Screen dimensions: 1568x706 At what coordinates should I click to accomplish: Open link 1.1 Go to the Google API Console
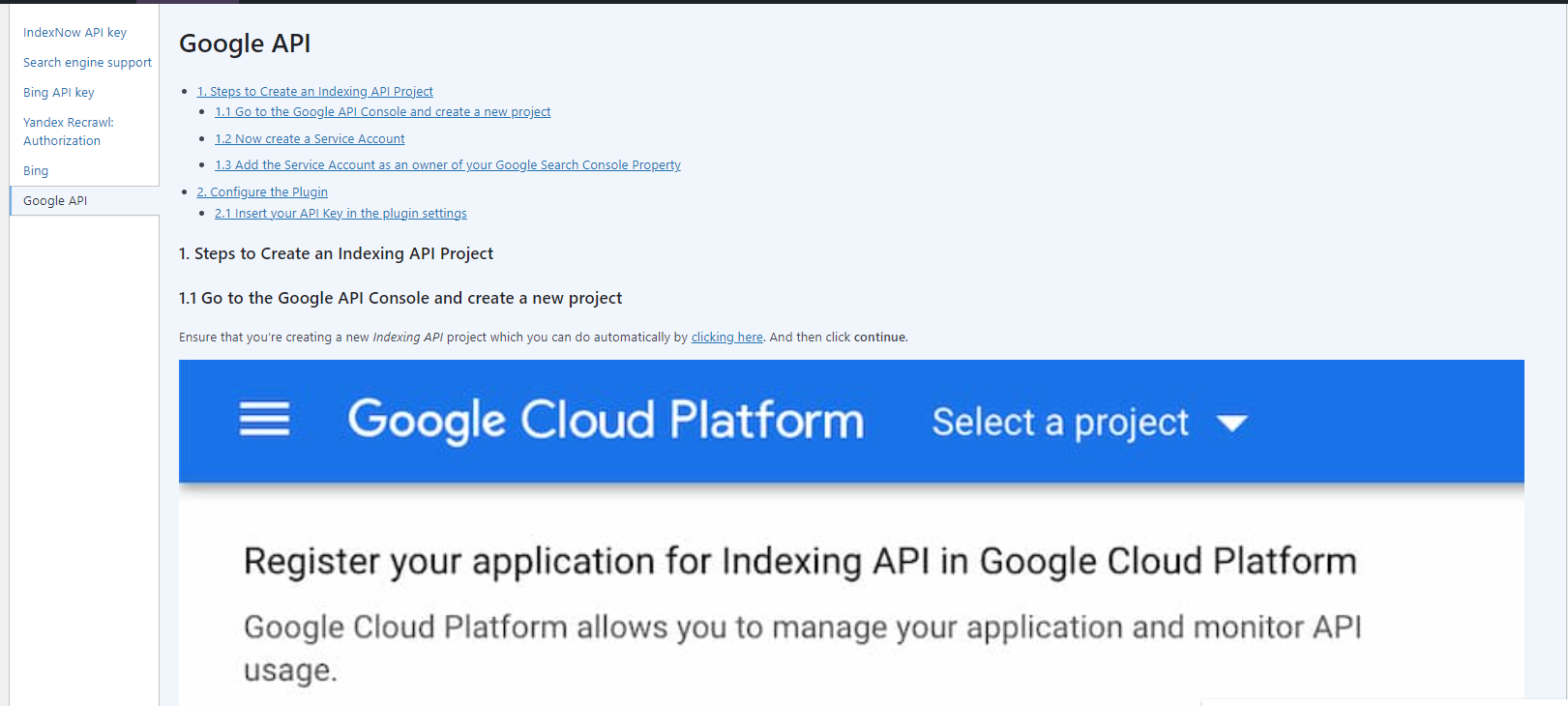[383, 112]
